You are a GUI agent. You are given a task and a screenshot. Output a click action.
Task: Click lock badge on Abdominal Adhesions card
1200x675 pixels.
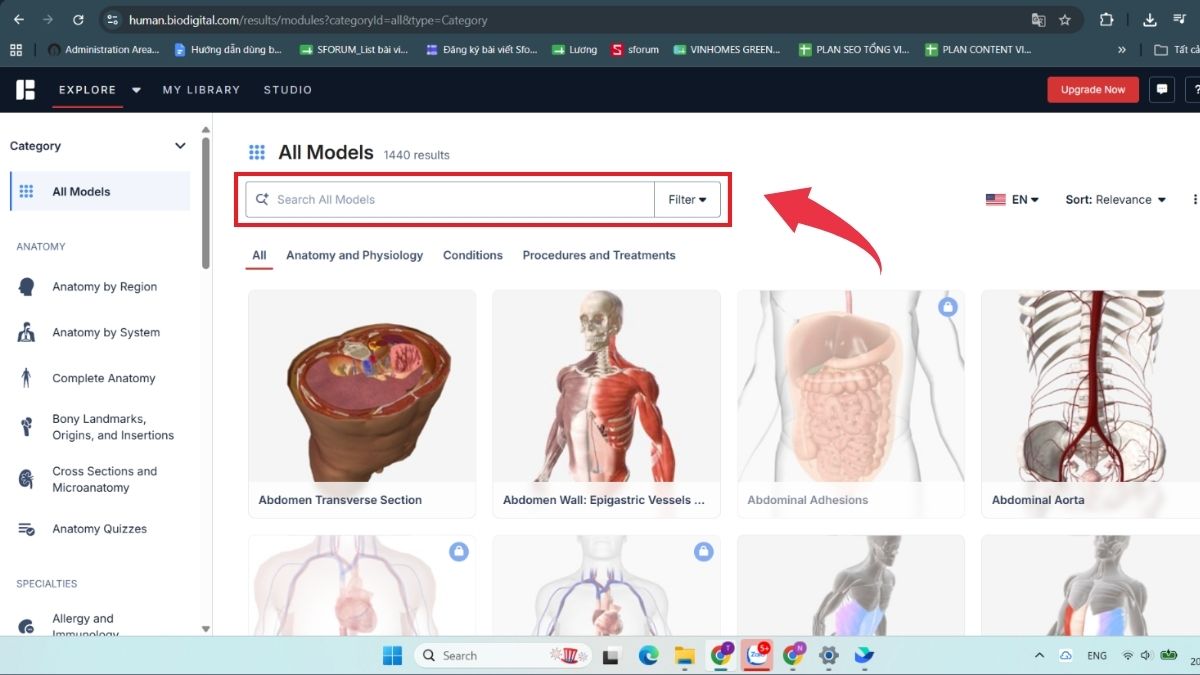coord(947,307)
